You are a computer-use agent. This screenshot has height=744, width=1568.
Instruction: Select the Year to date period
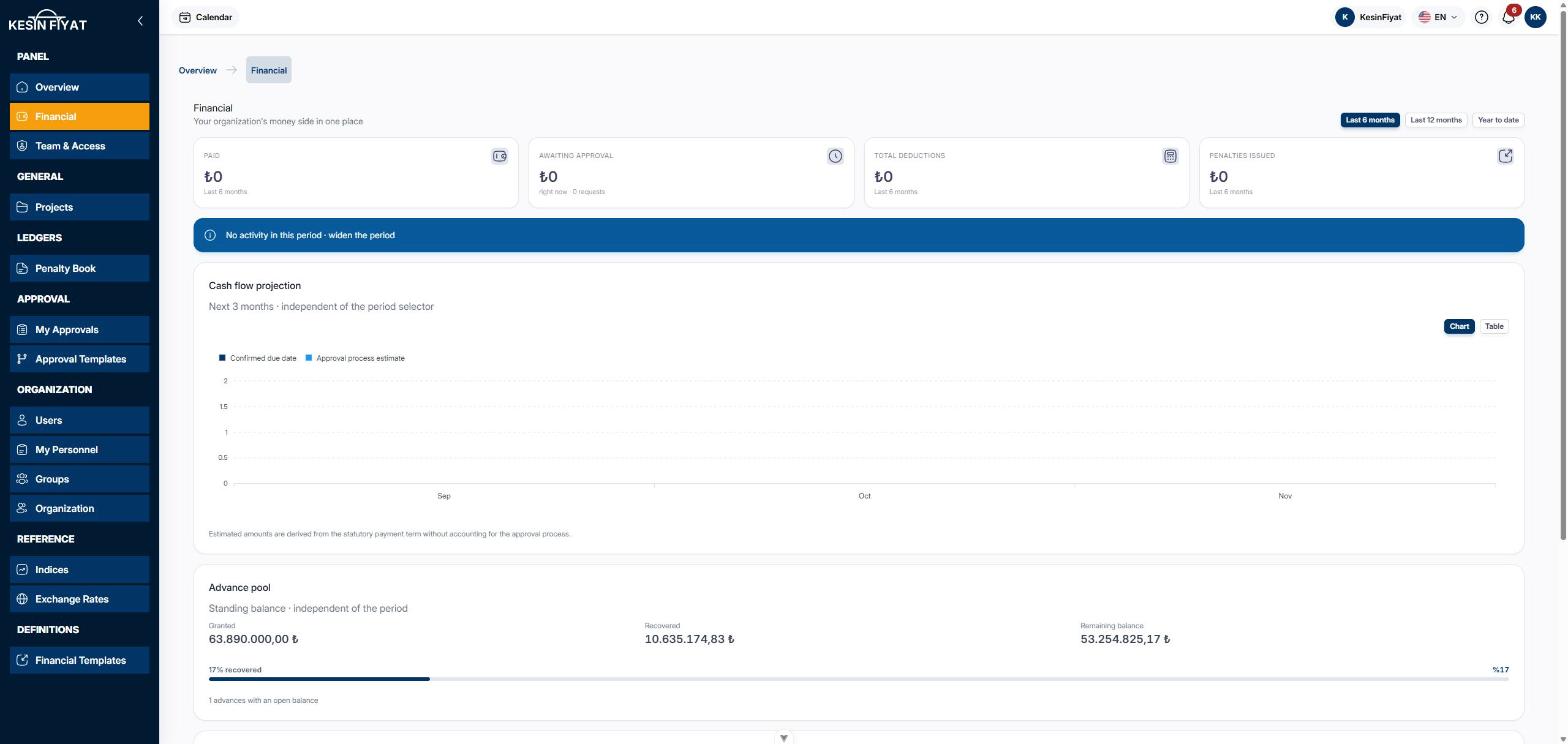[1498, 120]
